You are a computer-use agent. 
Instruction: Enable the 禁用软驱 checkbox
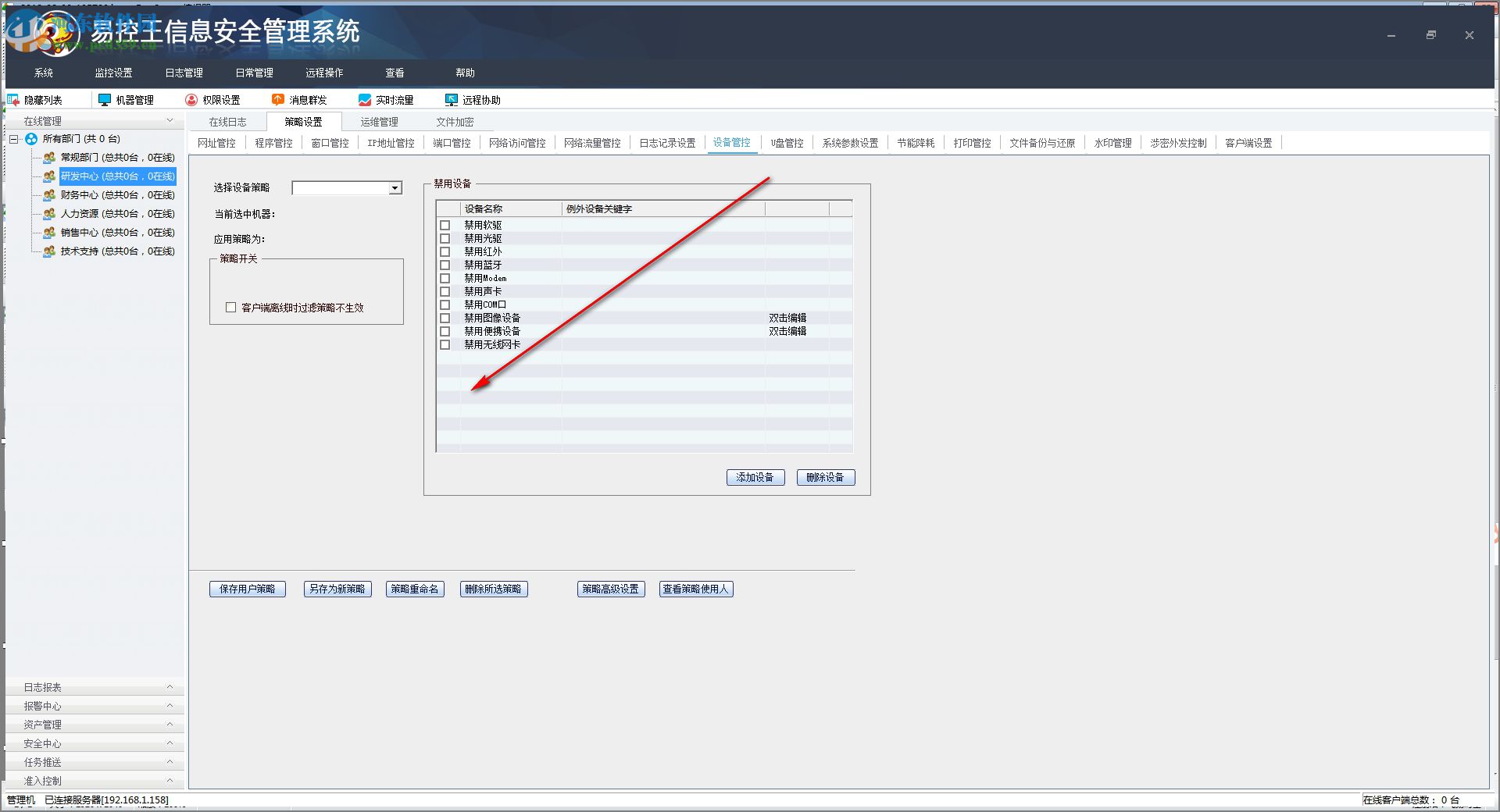[x=445, y=226]
